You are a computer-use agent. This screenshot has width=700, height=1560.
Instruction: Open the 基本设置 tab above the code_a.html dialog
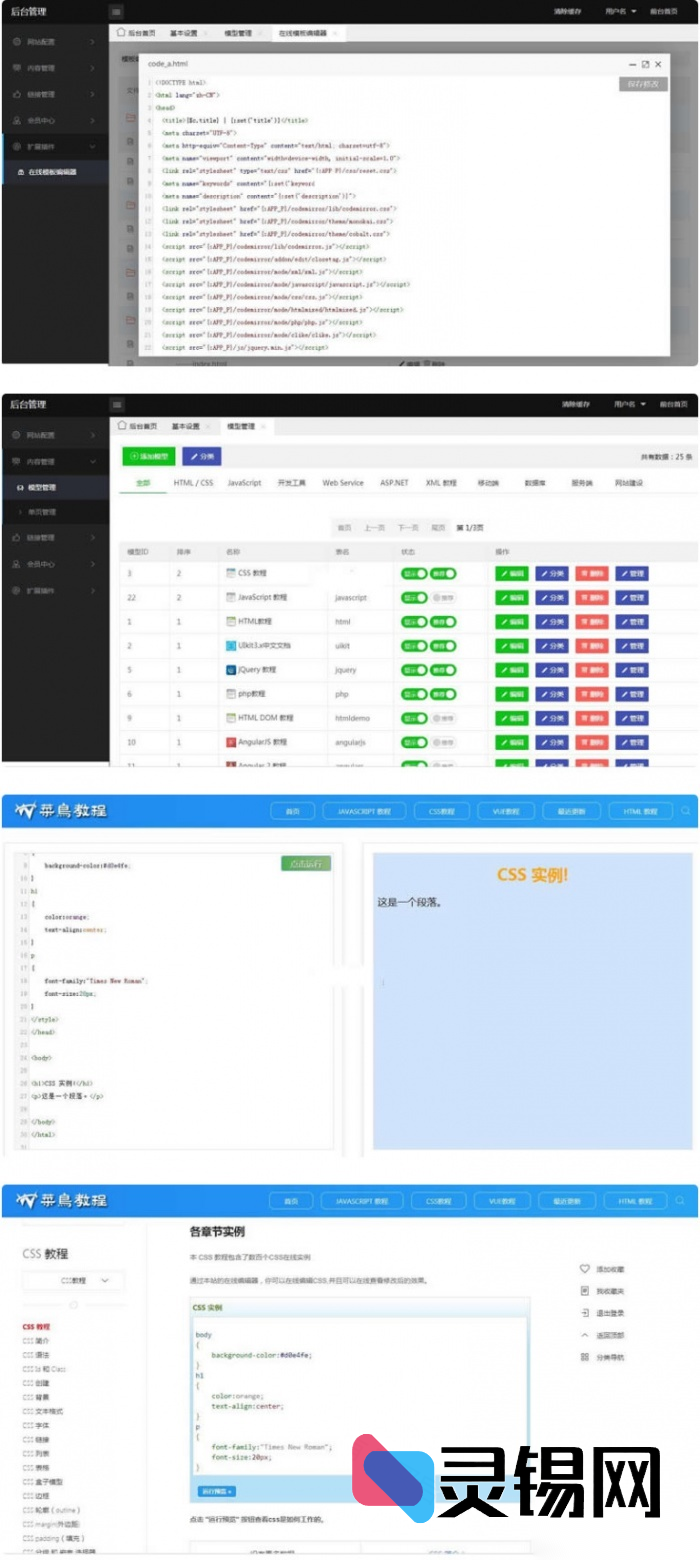(183, 33)
